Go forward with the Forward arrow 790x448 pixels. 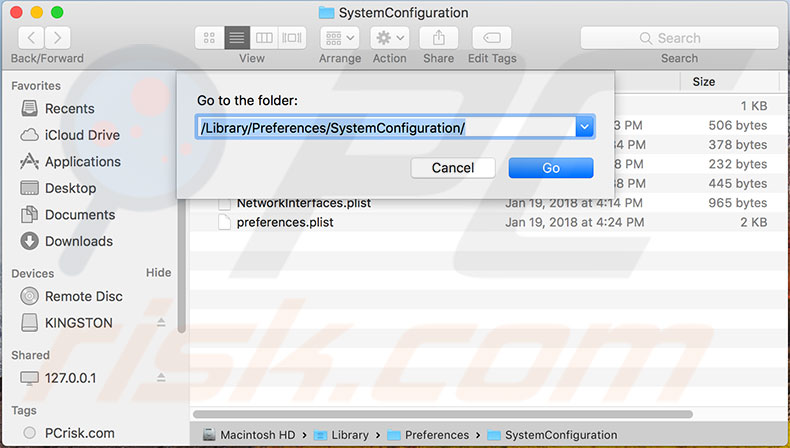pyautogui.click(x=57, y=38)
